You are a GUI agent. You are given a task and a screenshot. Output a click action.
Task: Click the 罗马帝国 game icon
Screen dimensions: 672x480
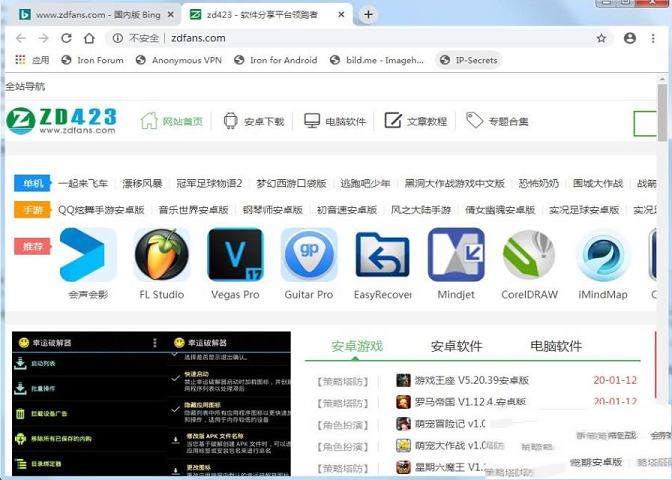tap(403, 402)
